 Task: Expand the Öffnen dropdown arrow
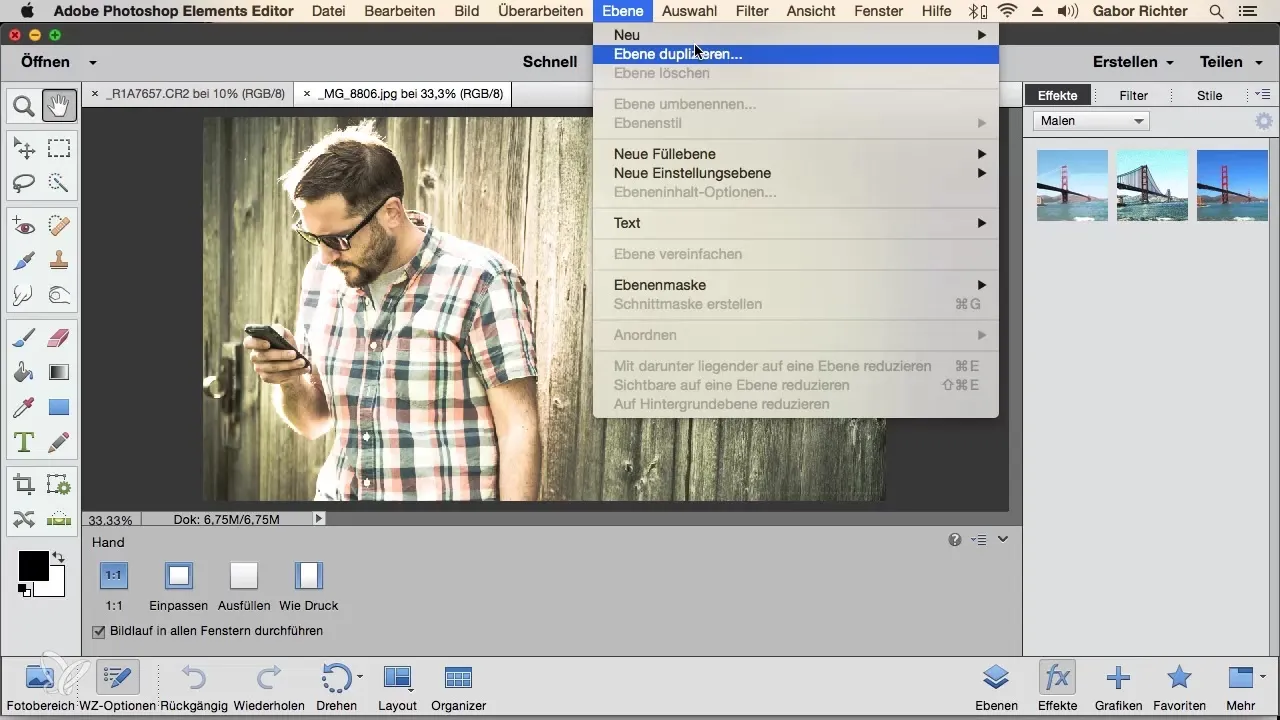coord(92,62)
